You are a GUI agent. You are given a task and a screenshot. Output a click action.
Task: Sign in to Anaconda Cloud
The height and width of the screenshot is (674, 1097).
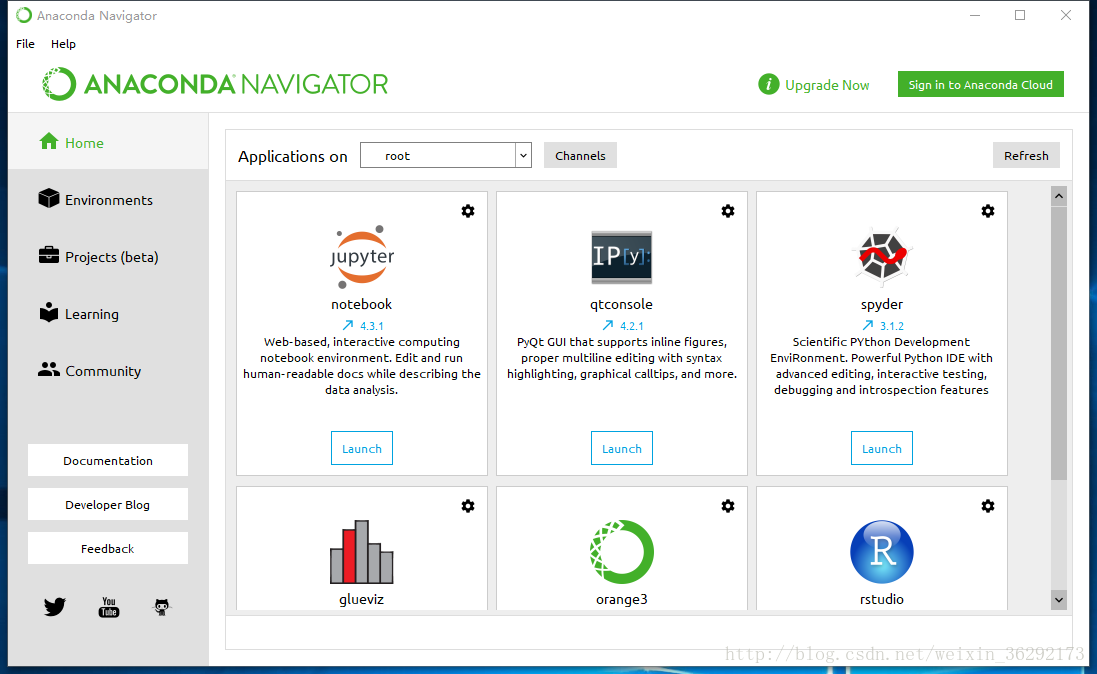coord(980,85)
